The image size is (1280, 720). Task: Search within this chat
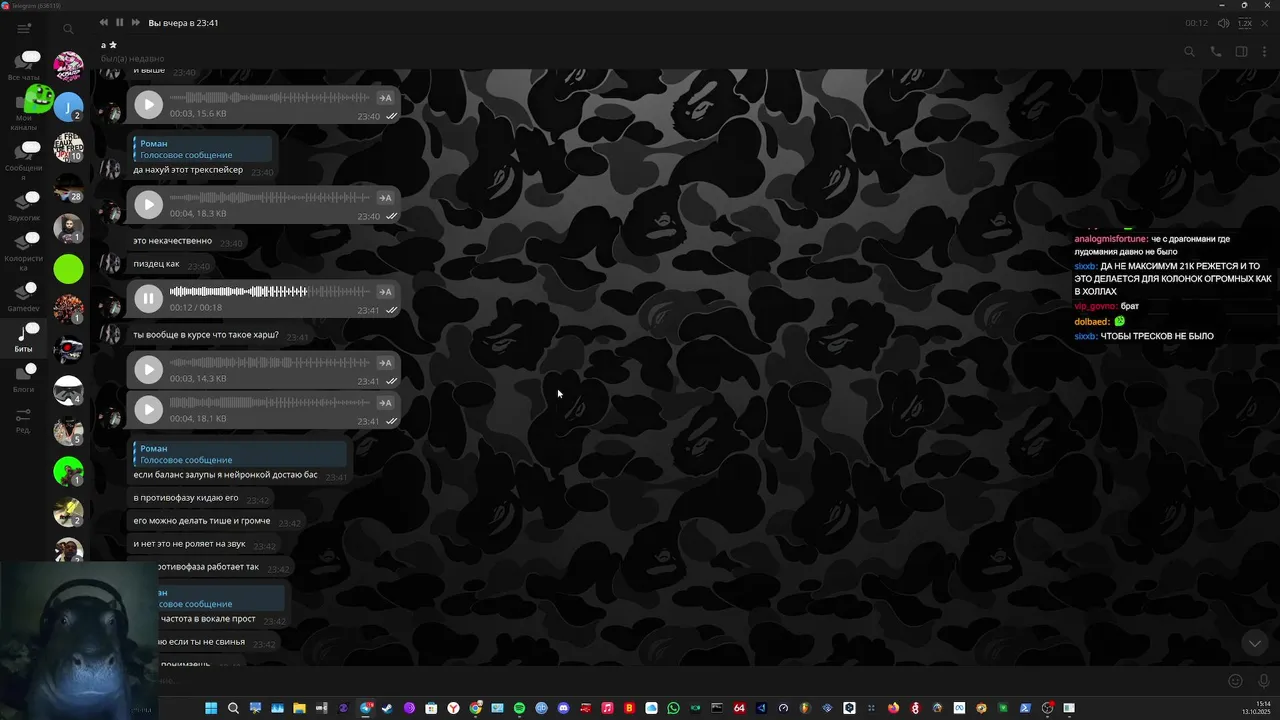point(1189,52)
